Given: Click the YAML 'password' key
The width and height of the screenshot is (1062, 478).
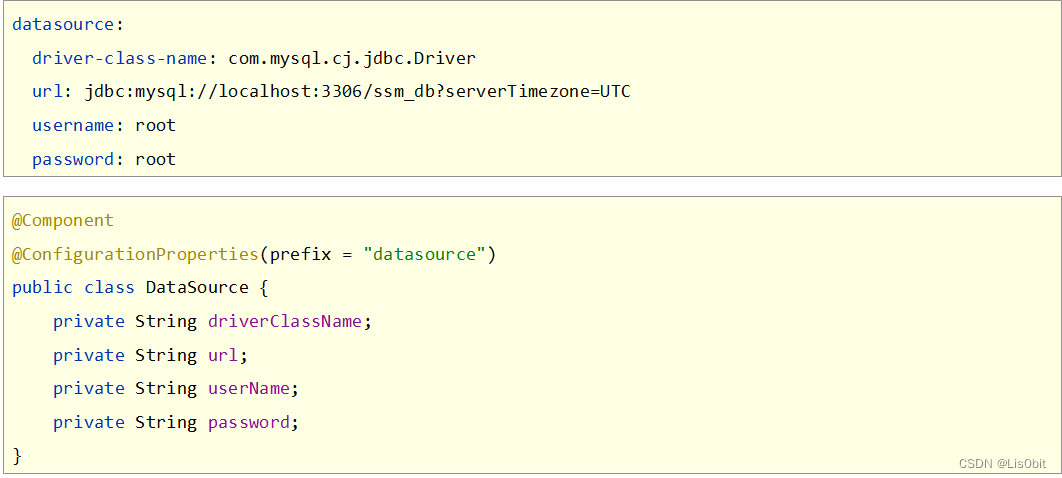Looking at the screenshot, I should tap(72, 160).
